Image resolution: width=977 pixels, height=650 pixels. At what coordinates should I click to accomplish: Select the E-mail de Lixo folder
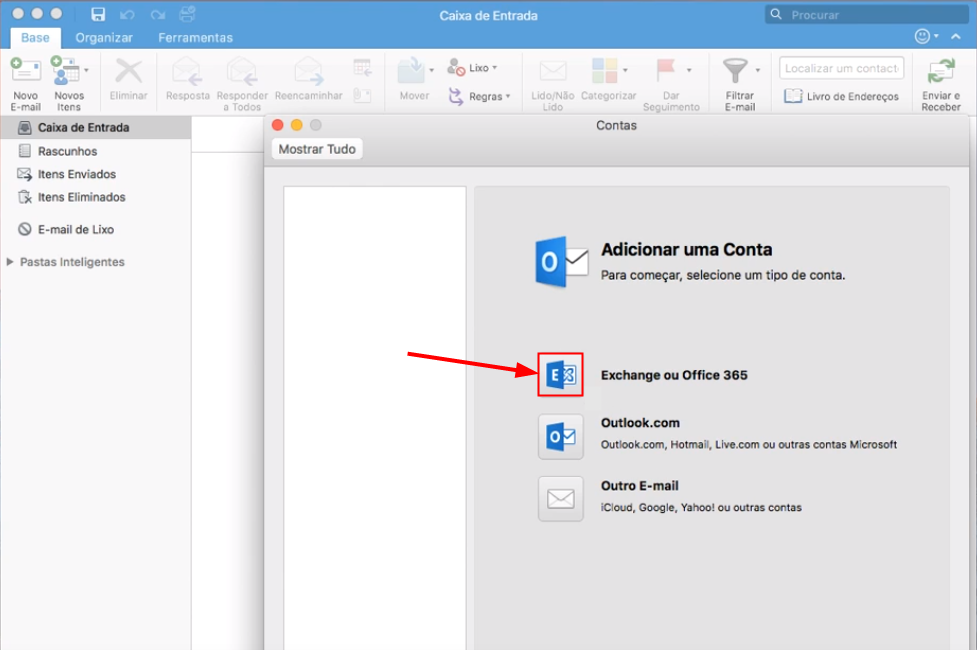tap(95, 229)
